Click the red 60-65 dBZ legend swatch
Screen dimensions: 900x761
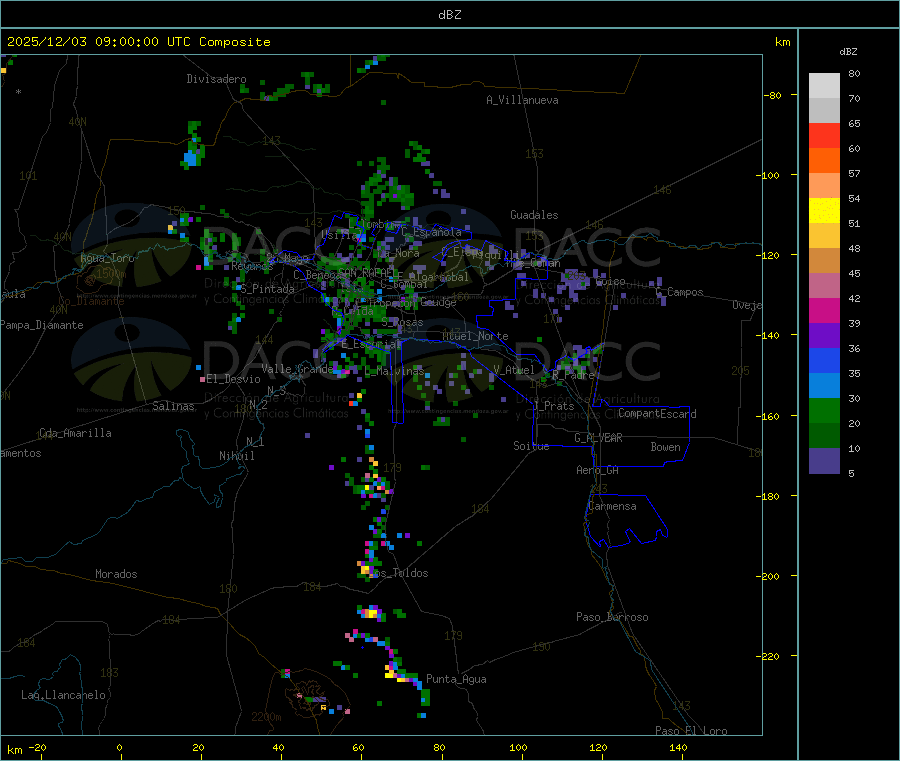824,135
